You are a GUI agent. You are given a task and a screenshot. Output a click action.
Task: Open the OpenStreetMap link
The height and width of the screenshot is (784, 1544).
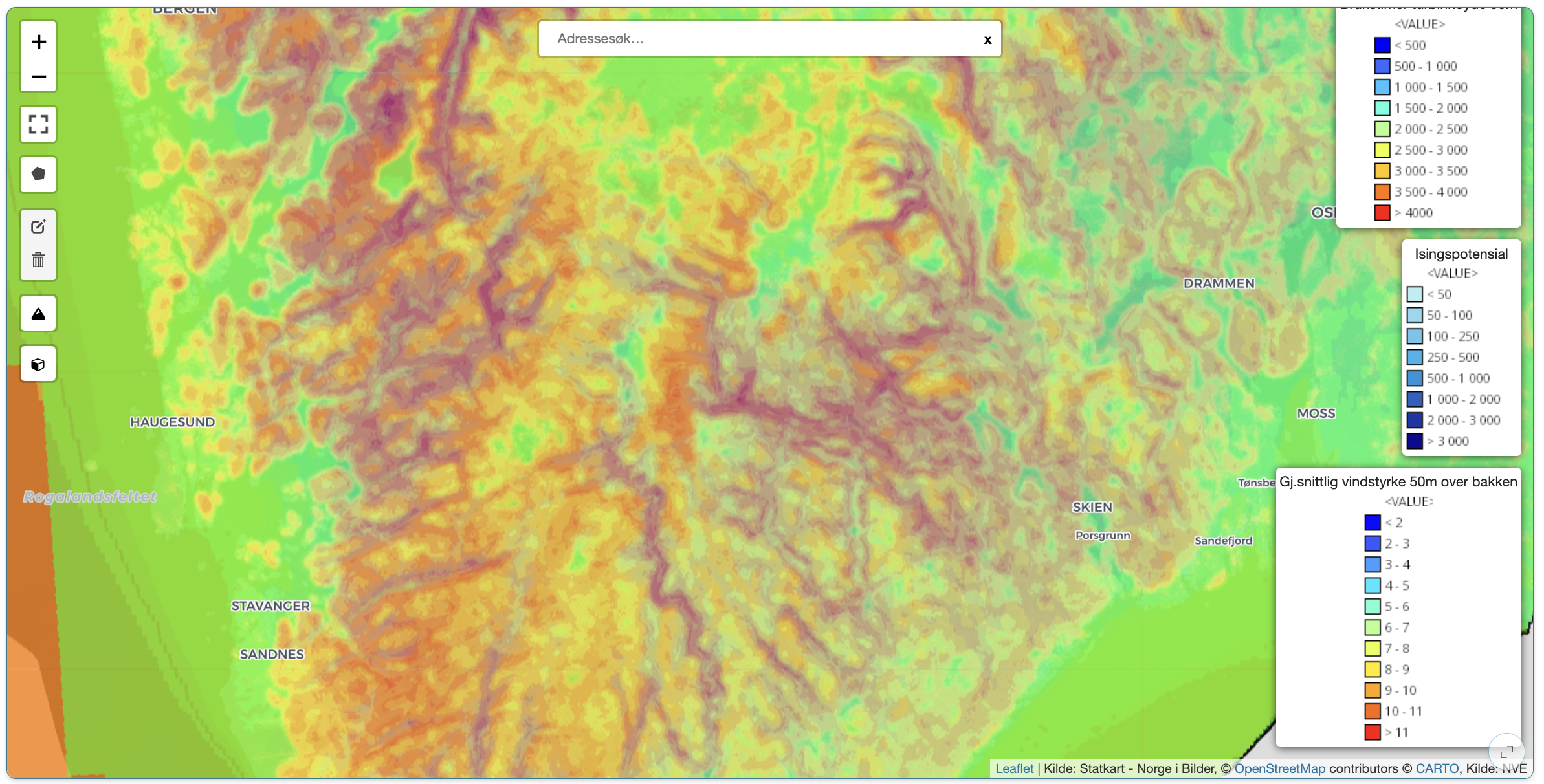pyautogui.click(x=1279, y=768)
